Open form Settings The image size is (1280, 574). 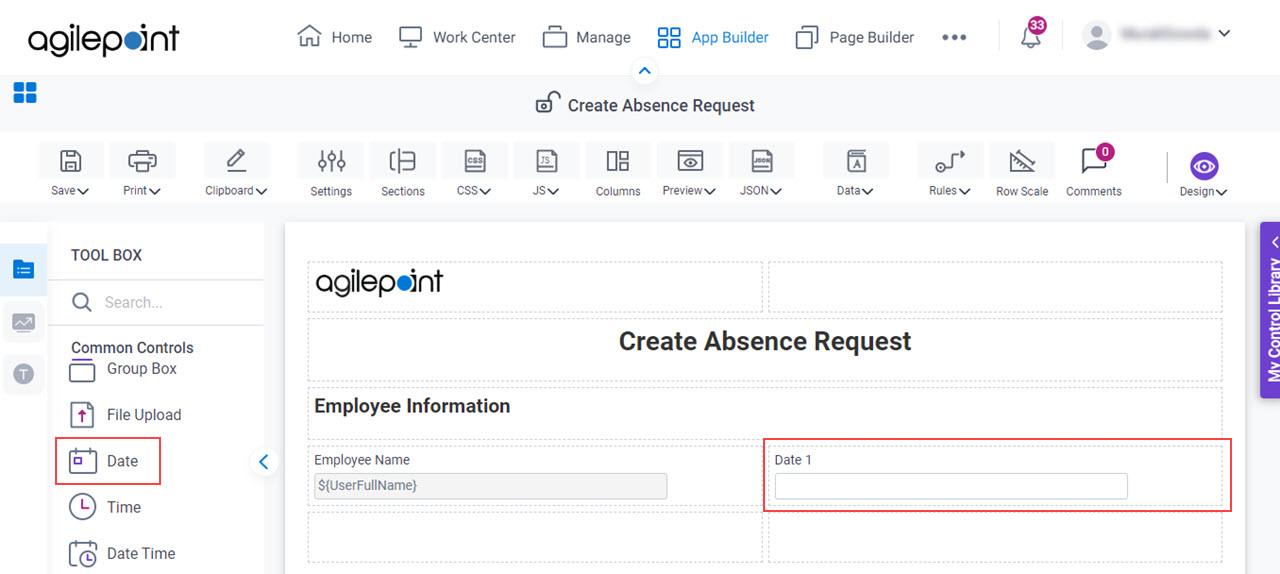tap(331, 171)
